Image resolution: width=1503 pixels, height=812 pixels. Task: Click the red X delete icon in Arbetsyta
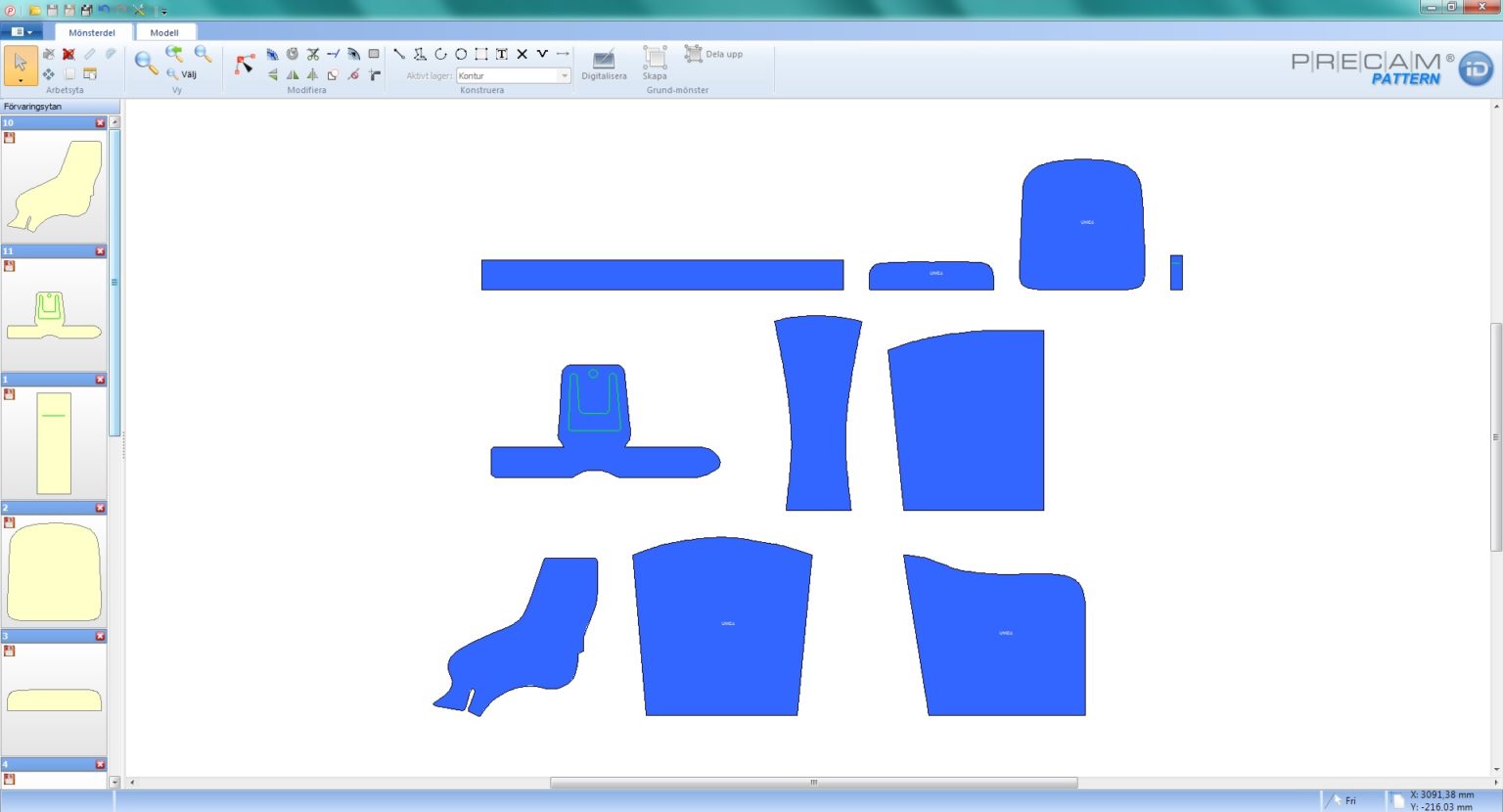coord(68,54)
